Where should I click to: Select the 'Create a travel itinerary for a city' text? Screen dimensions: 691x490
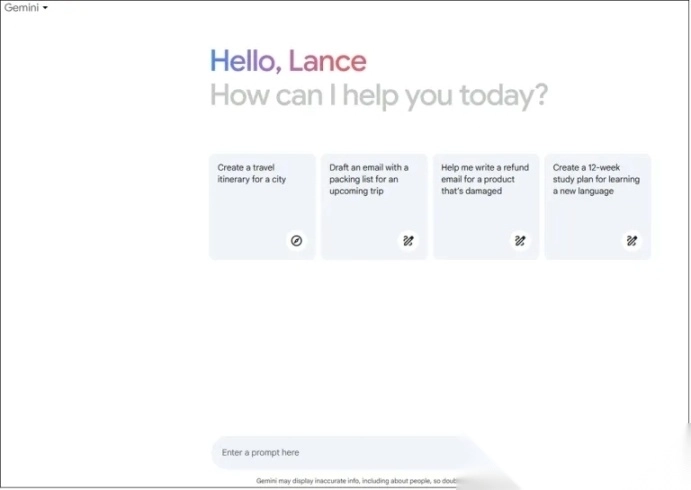click(251, 173)
